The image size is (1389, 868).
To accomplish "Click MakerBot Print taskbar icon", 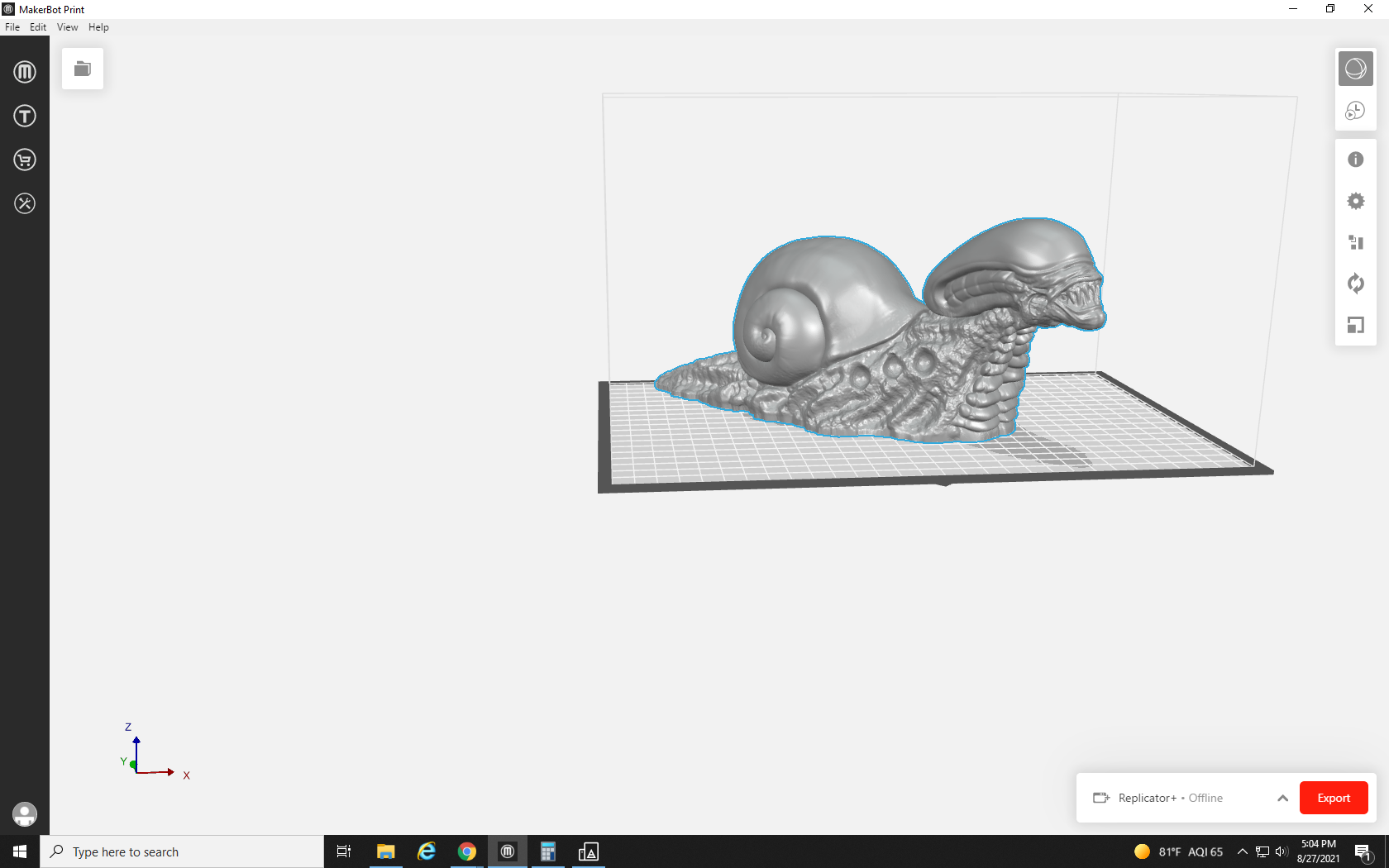I will [x=508, y=851].
